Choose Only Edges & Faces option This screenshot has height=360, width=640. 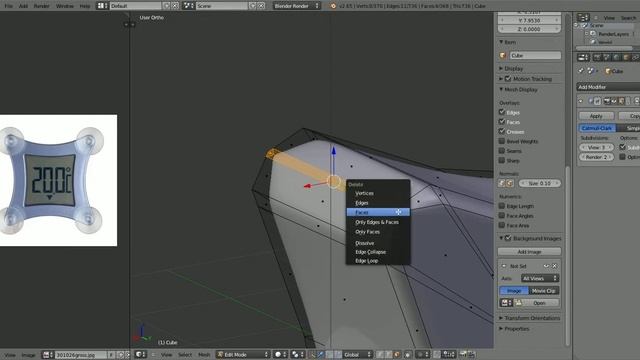(378, 222)
